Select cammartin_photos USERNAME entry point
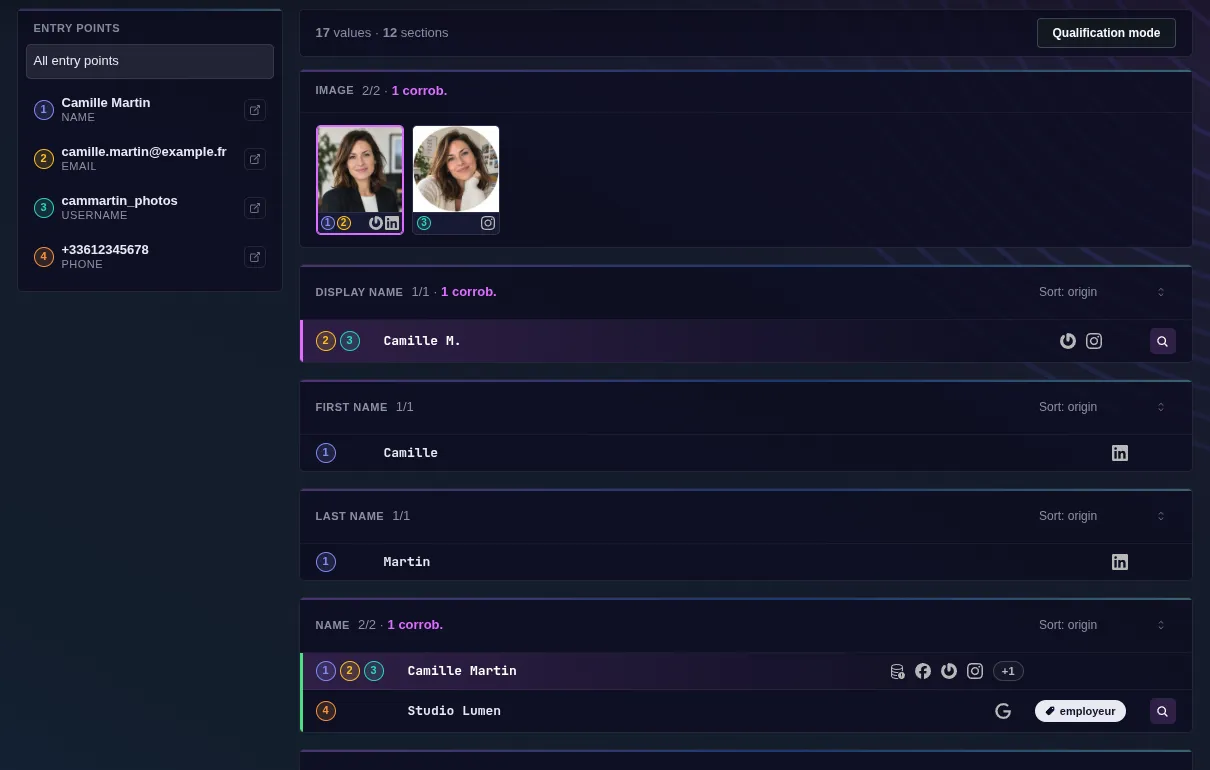The width and height of the screenshot is (1210, 770). tap(150, 208)
